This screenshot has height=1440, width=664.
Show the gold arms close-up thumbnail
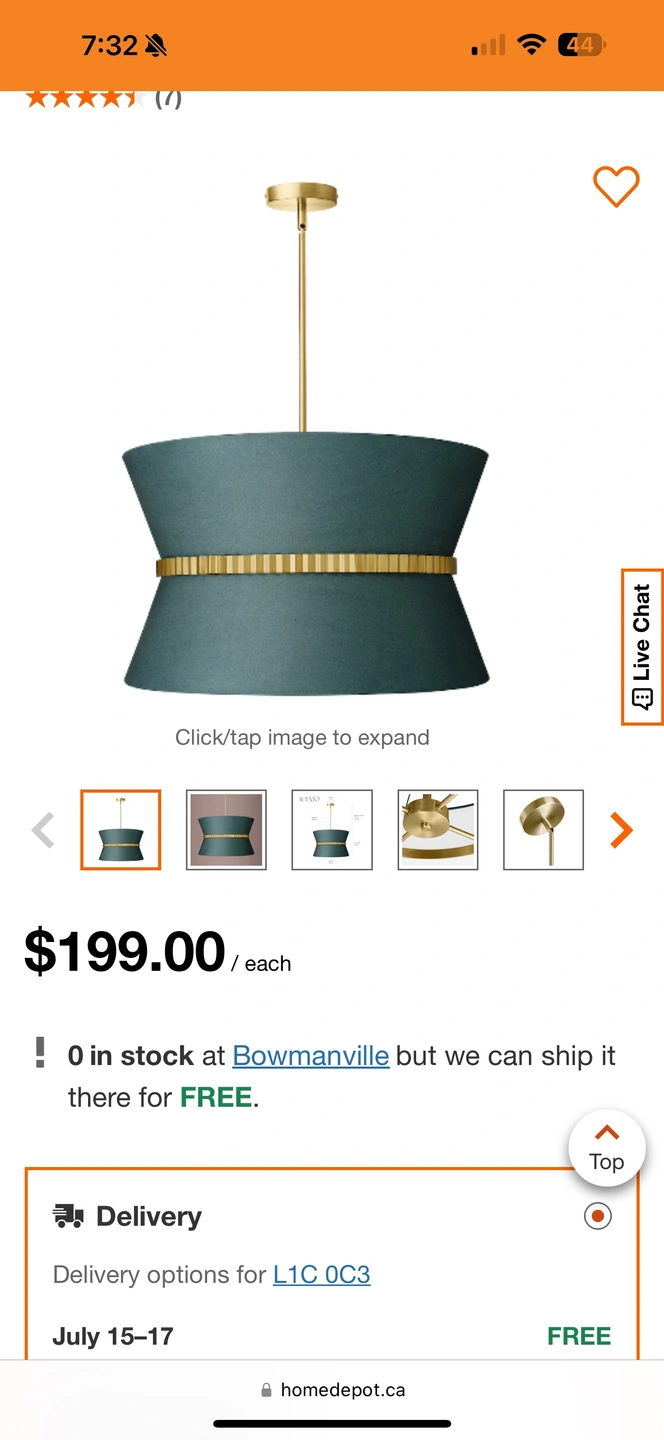point(438,830)
